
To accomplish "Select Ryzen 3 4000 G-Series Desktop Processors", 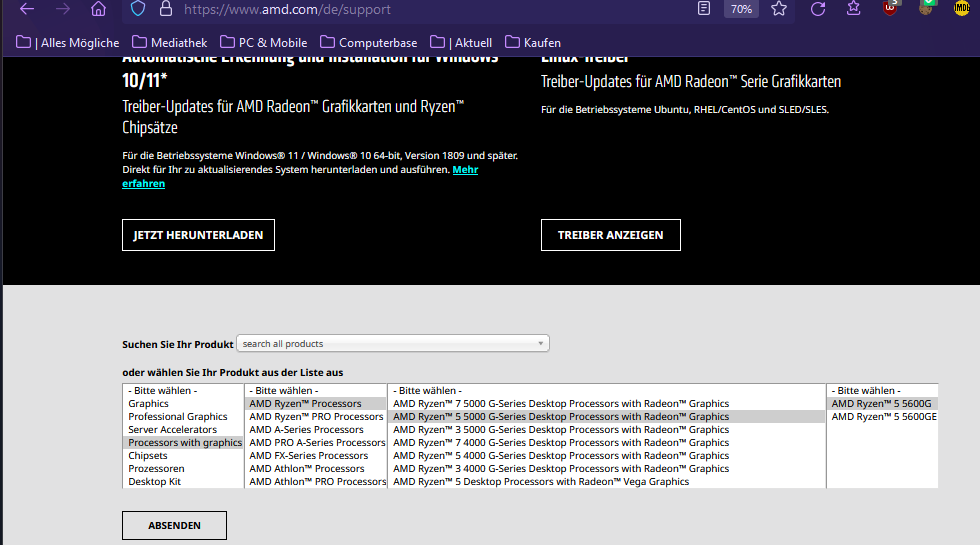I will (x=607, y=469).
